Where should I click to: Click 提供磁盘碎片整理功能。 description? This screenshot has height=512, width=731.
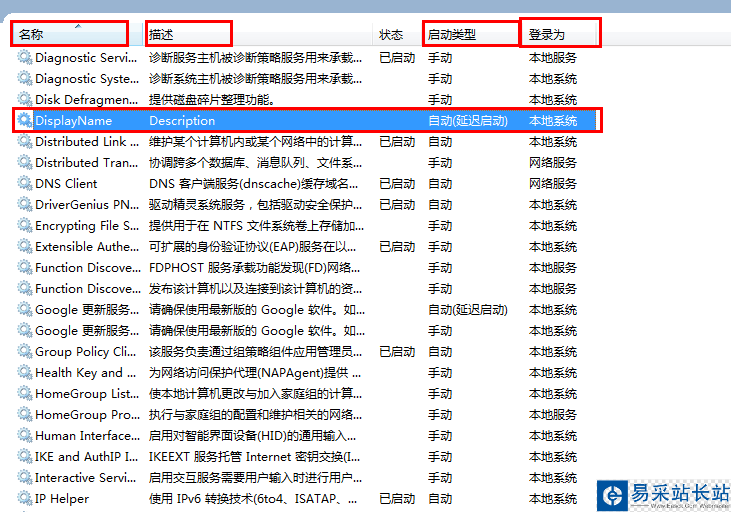(x=212, y=100)
